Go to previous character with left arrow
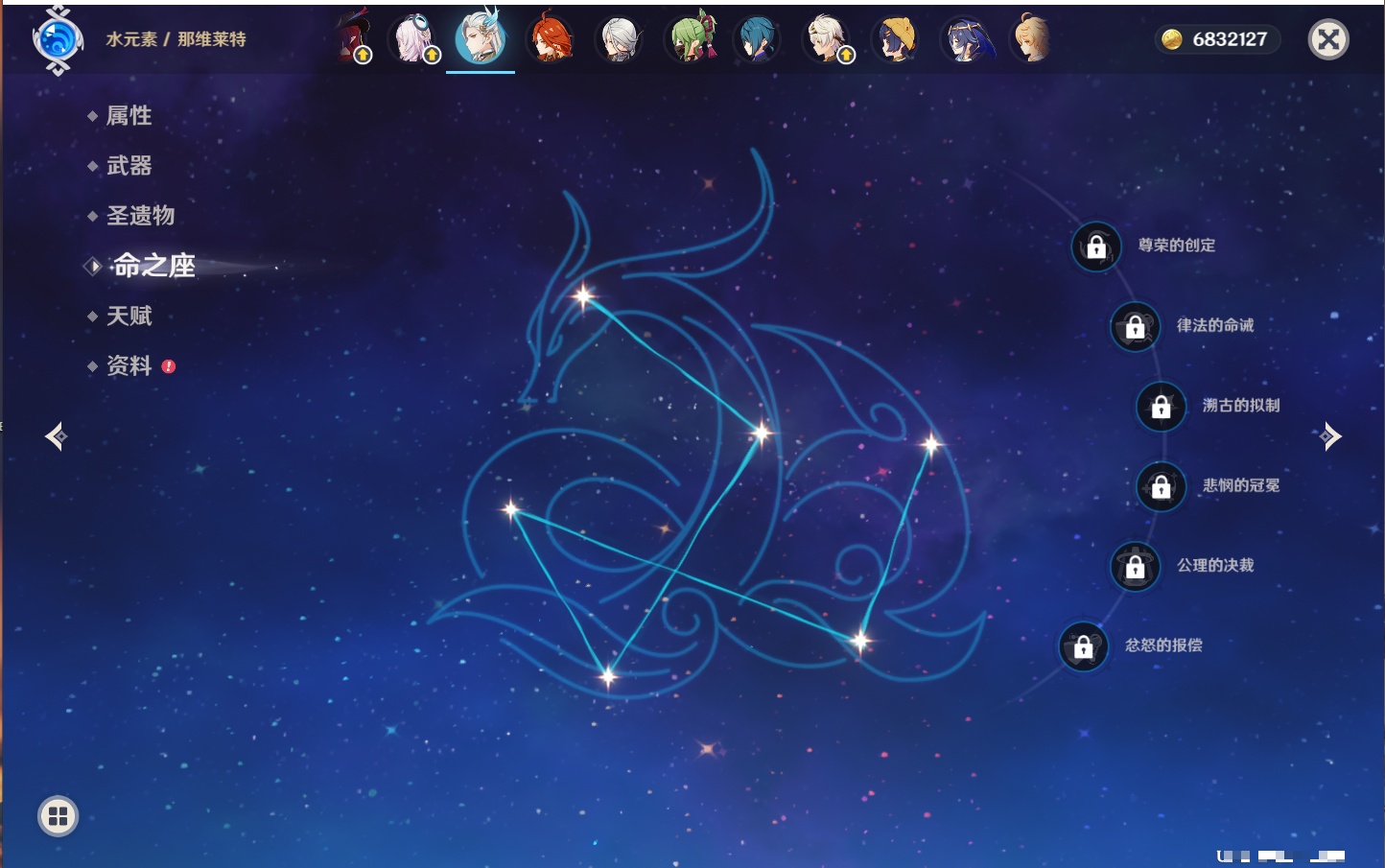 coord(56,436)
